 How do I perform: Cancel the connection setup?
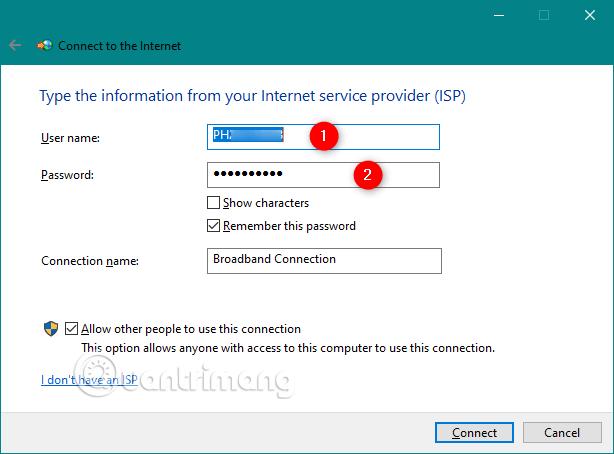coord(561,433)
